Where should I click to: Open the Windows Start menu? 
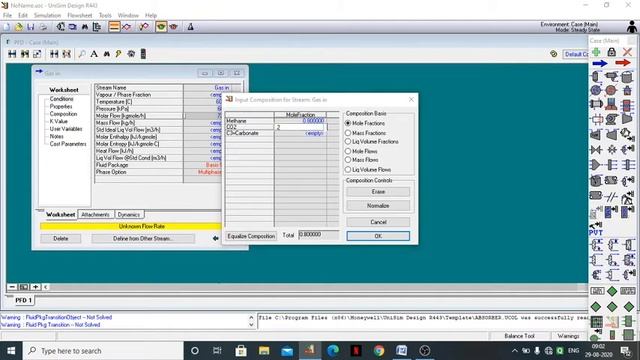coord(11,351)
